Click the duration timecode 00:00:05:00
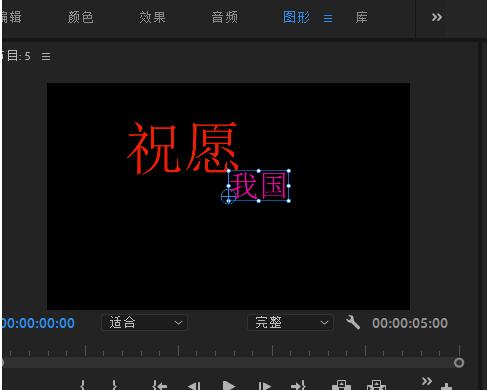 410,323
